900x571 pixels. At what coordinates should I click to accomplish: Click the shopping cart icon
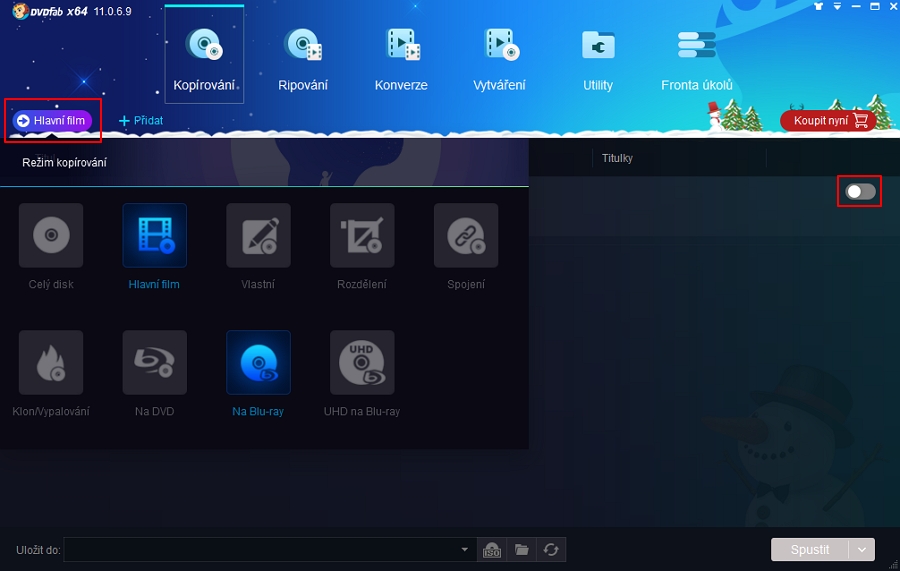(x=861, y=121)
